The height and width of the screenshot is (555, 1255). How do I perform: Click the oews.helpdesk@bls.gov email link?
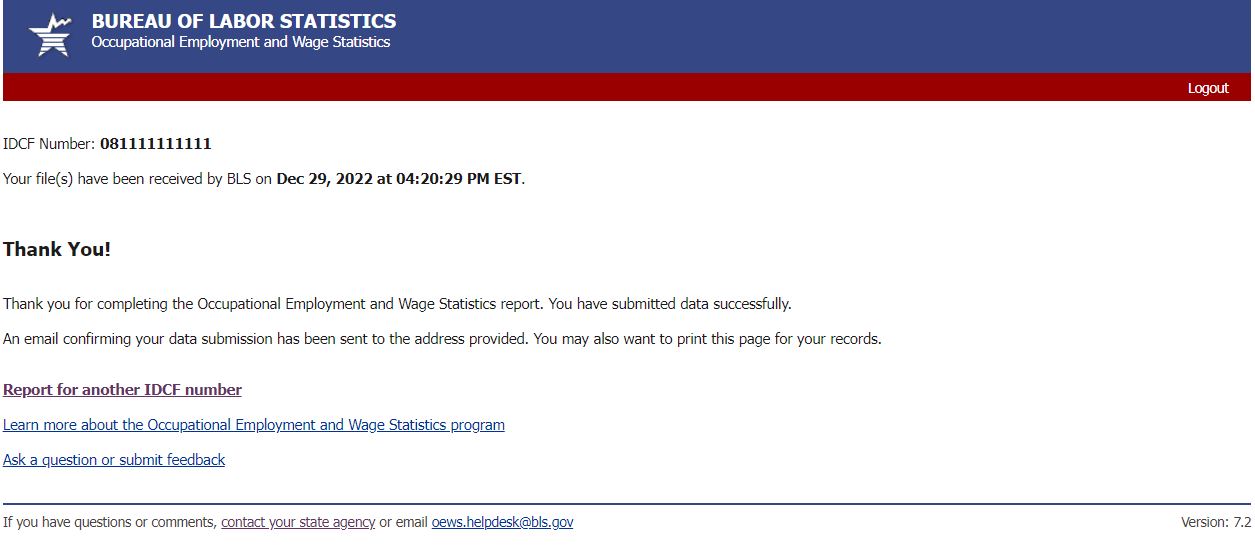pyautogui.click(x=502, y=522)
